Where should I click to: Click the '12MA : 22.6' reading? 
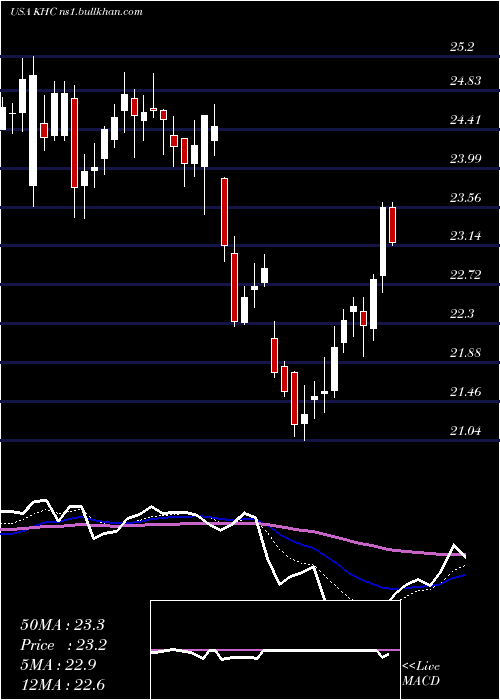click(63, 684)
